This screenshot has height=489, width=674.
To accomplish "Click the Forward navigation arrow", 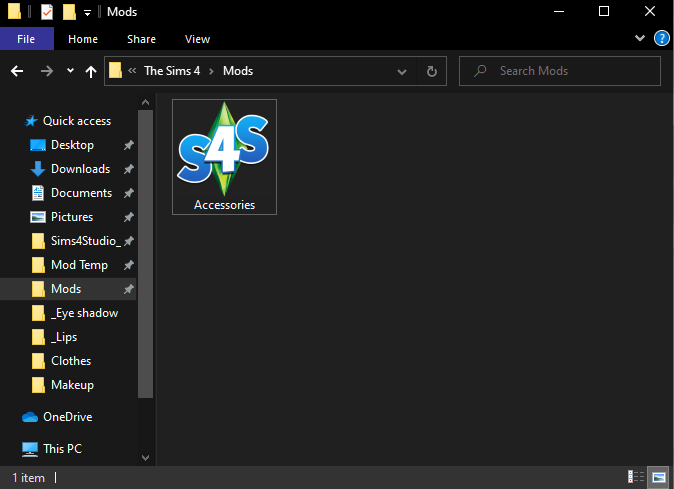I will coord(46,71).
